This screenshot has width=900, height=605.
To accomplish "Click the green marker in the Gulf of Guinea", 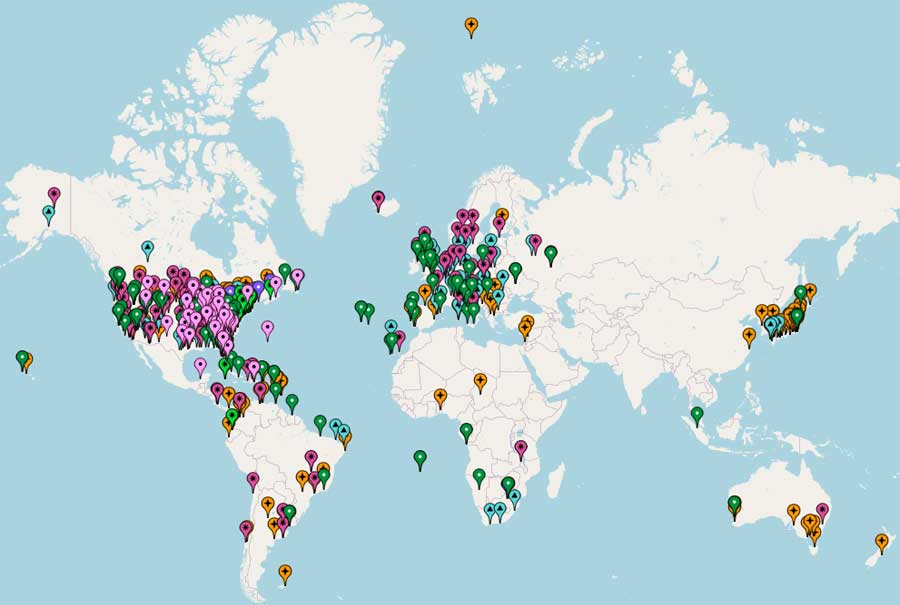I will [466, 431].
